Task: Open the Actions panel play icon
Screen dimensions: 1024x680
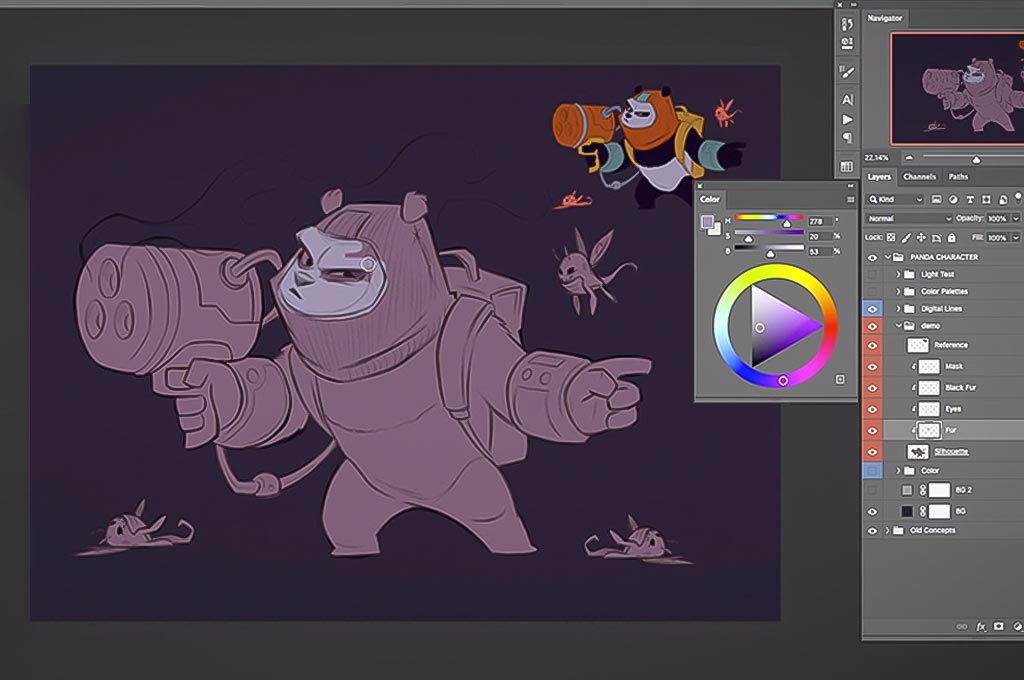Action: [x=847, y=120]
